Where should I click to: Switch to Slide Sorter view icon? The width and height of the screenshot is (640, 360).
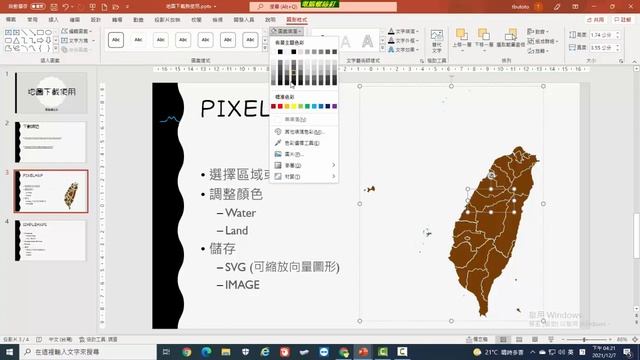pos(519,339)
